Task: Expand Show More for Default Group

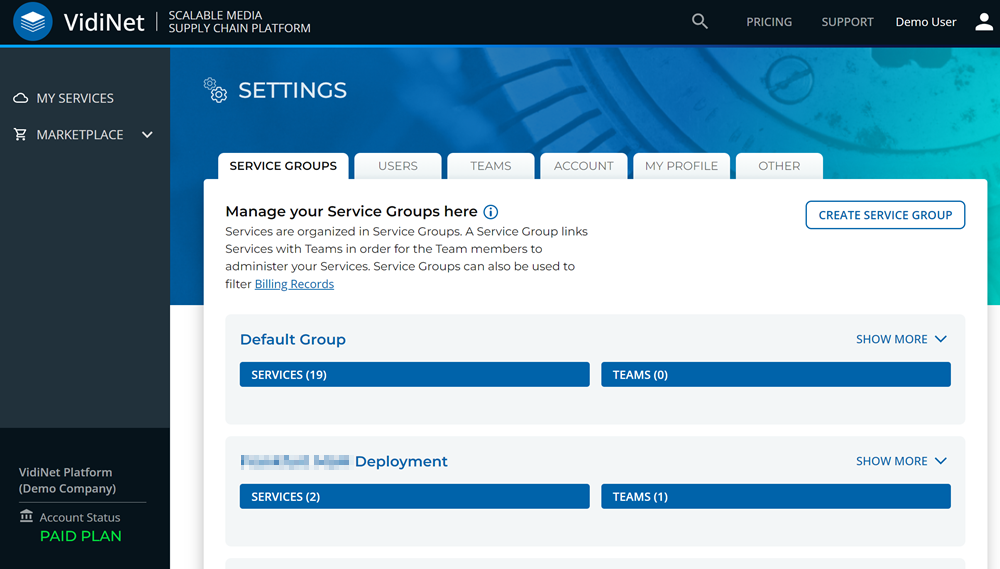Action: (901, 339)
